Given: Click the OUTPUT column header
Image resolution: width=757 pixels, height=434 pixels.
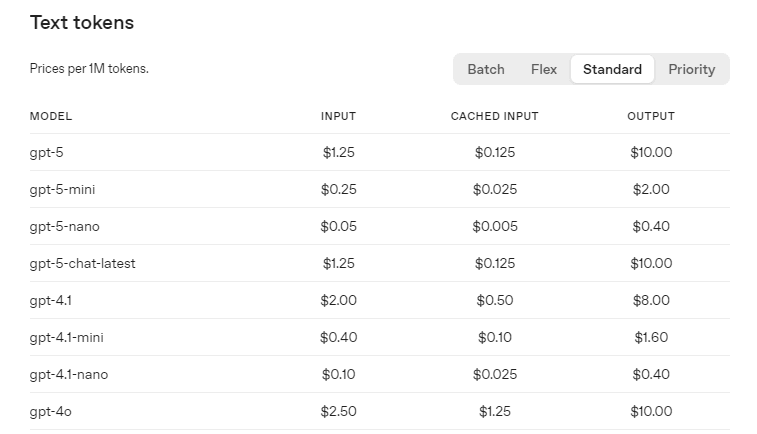Looking at the screenshot, I should (651, 116).
